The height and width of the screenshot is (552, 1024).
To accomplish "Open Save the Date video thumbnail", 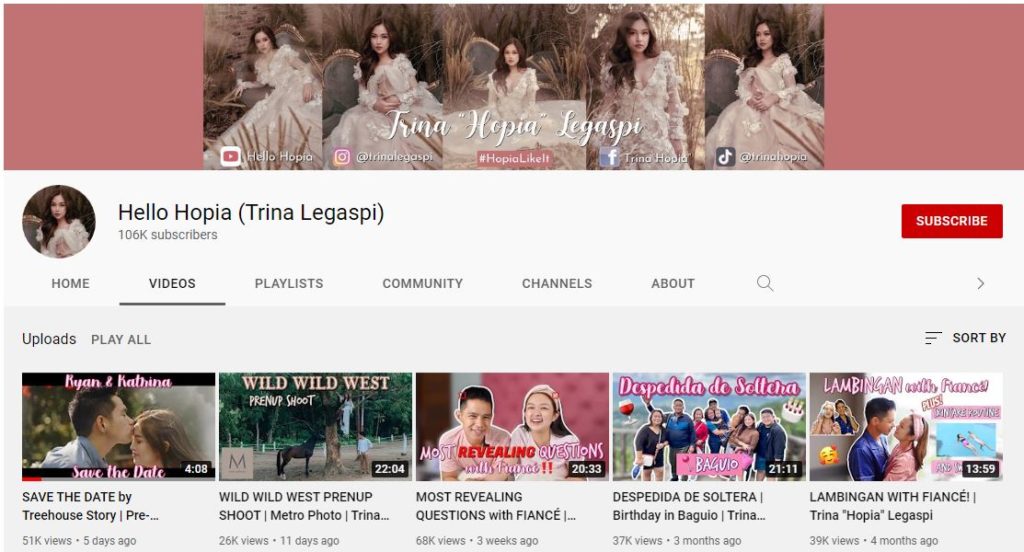I will (118, 427).
